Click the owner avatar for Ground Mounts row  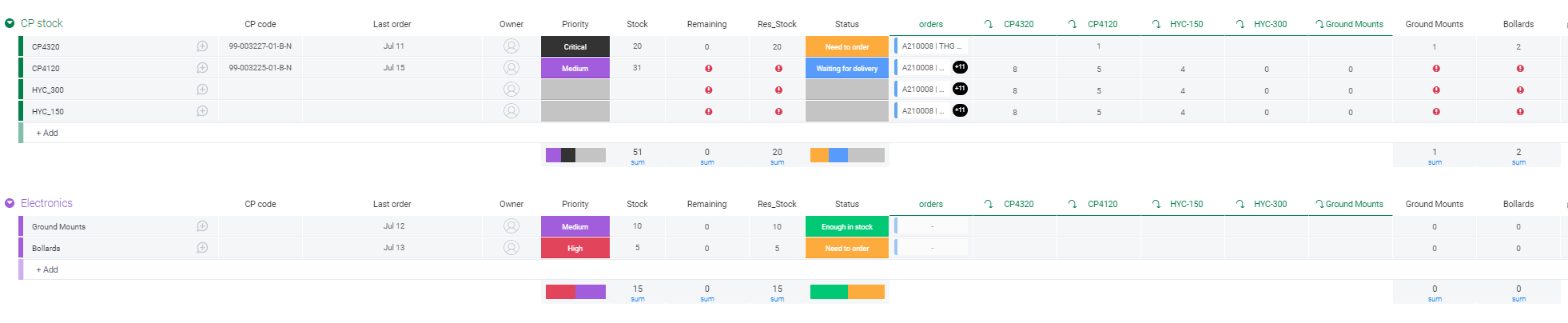511,226
